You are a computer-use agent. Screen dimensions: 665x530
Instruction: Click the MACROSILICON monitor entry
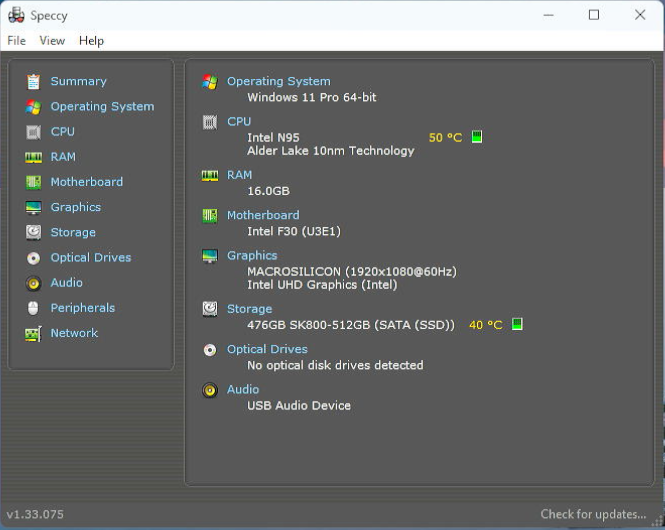[352, 272]
